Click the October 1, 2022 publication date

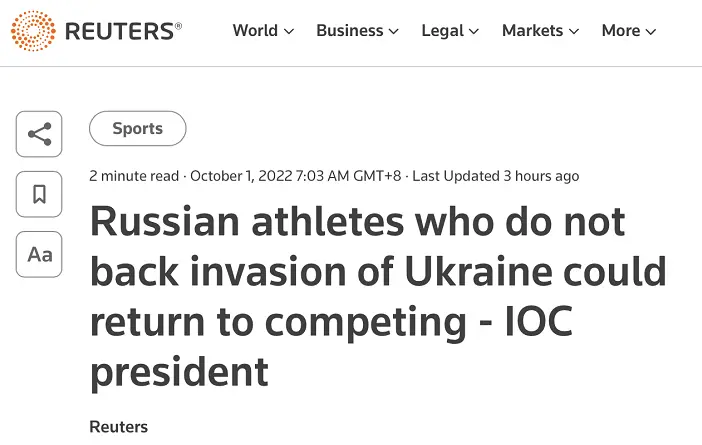pos(241,176)
